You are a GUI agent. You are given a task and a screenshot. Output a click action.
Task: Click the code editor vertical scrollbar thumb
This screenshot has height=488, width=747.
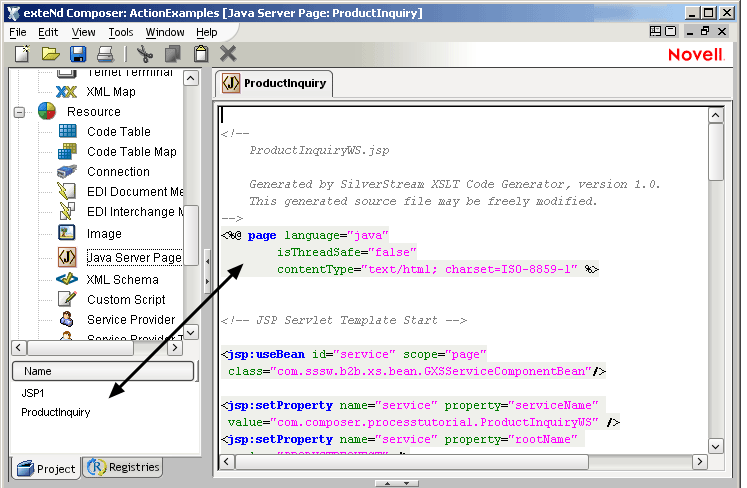pyautogui.click(x=716, y=152)
